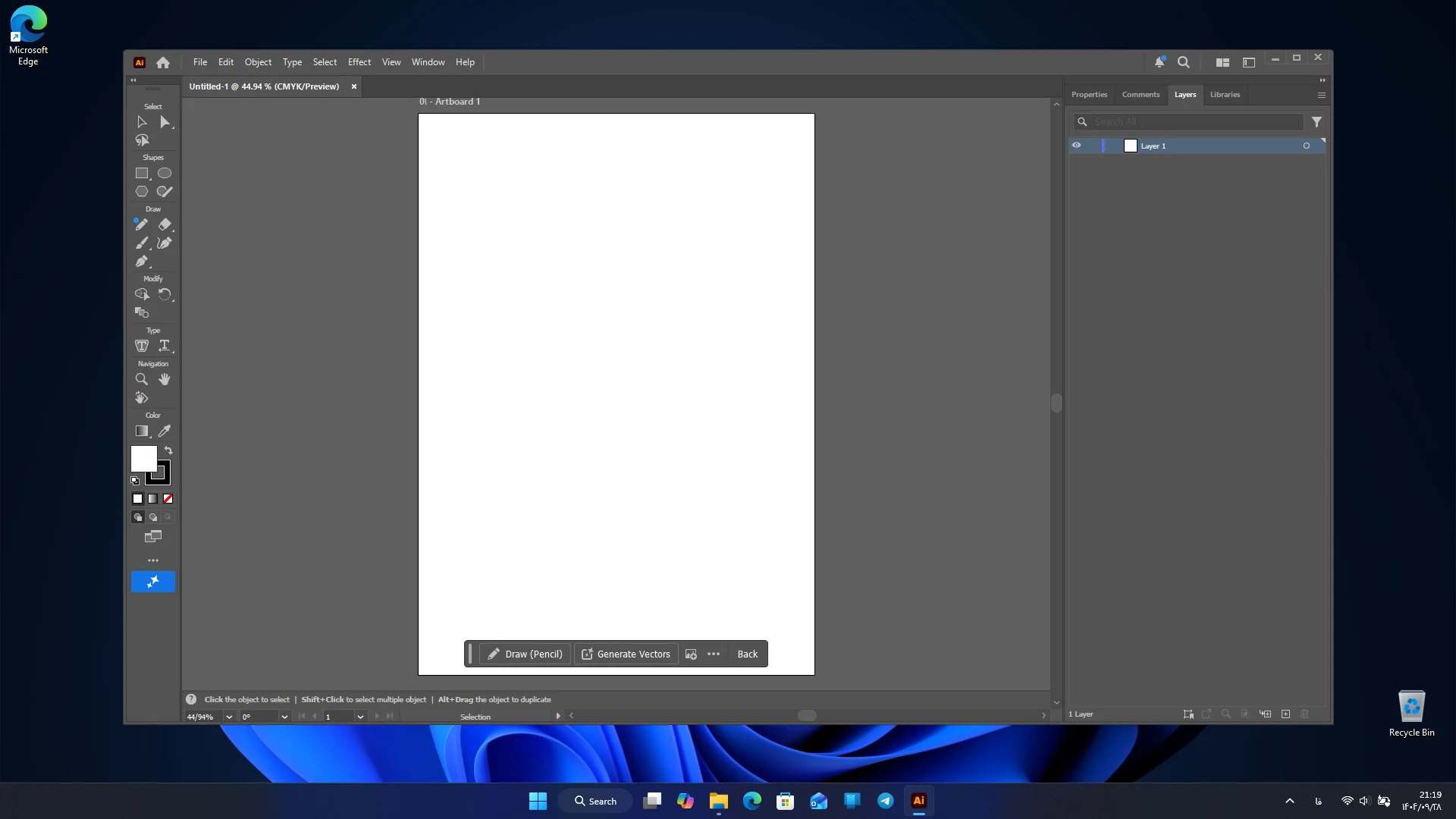This screenshot has height=819, width=1456.
Task: Open the Layers panel options menu
Action: (1321, 95)
